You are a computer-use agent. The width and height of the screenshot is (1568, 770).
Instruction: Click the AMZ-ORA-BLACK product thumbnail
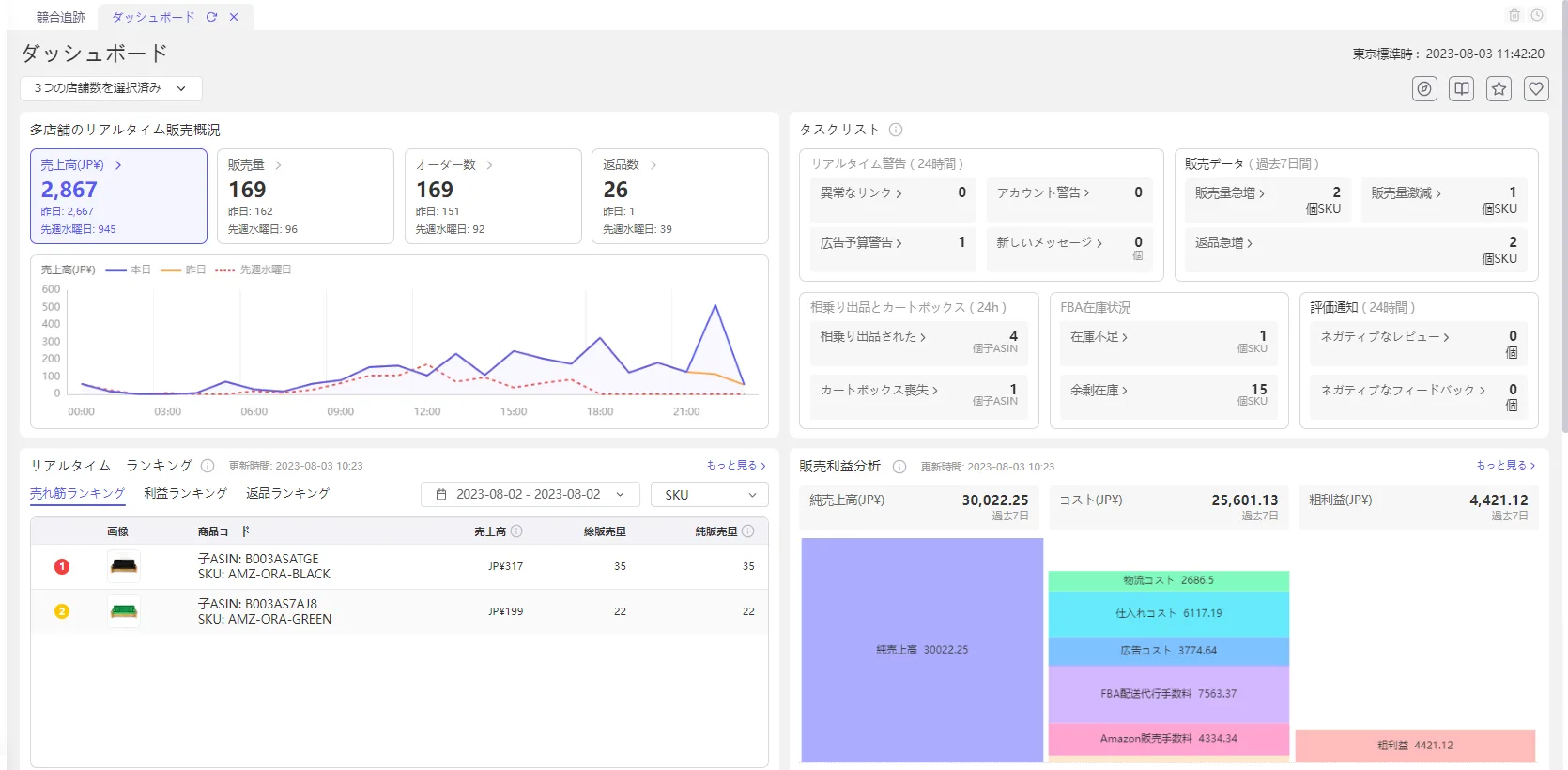point(124,566)
